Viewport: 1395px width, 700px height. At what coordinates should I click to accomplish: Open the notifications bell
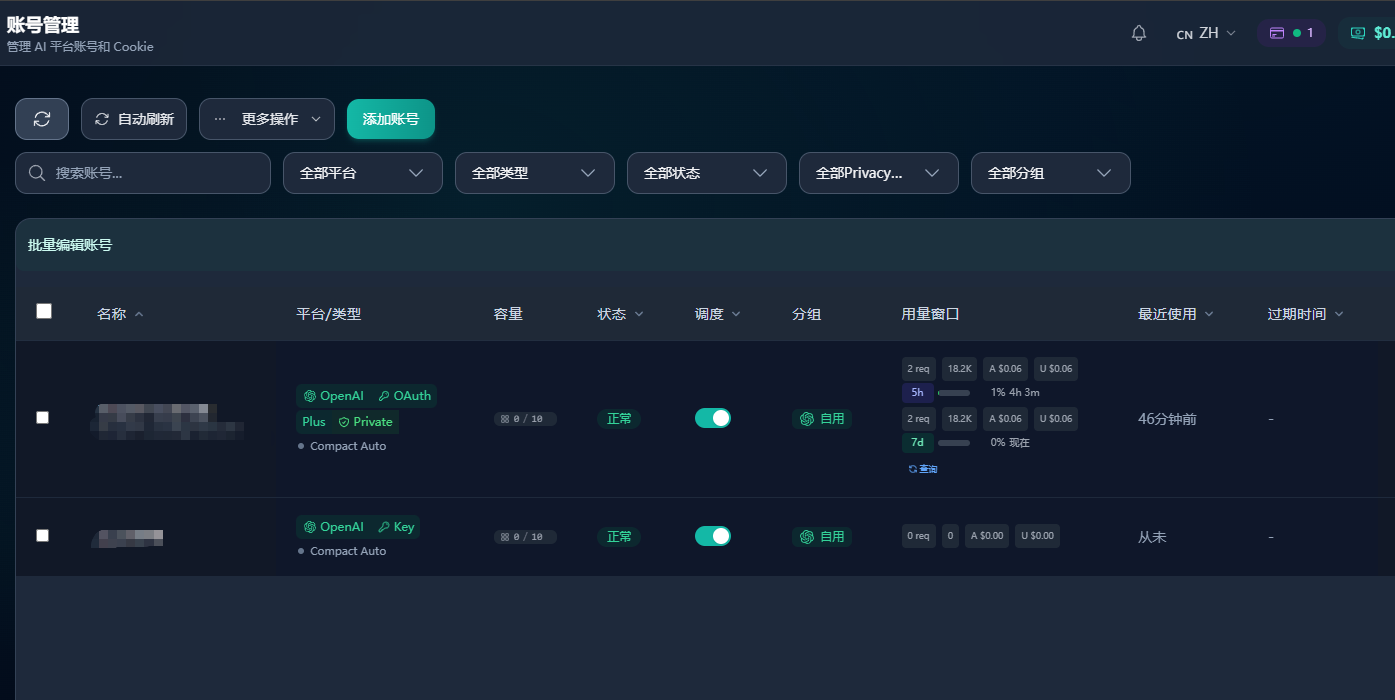1139,33
